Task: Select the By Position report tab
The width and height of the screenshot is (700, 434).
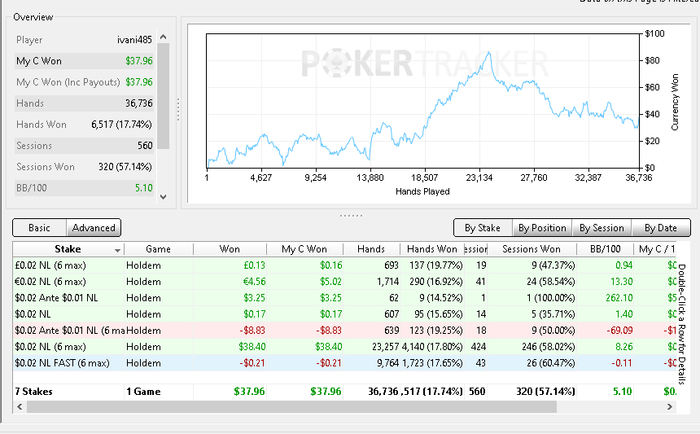Action: click(542, 228)
